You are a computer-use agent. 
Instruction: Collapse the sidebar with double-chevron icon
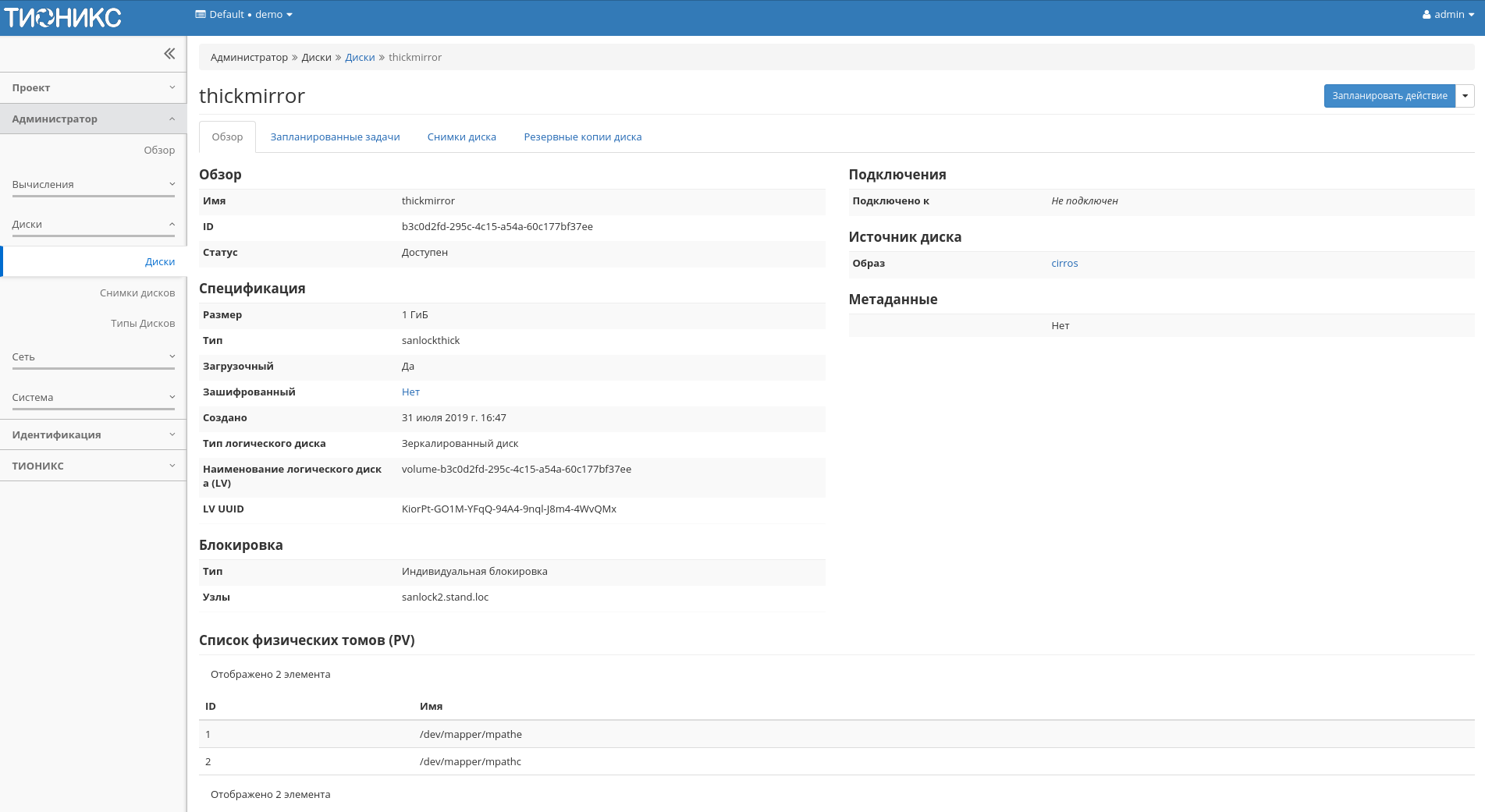169,54
